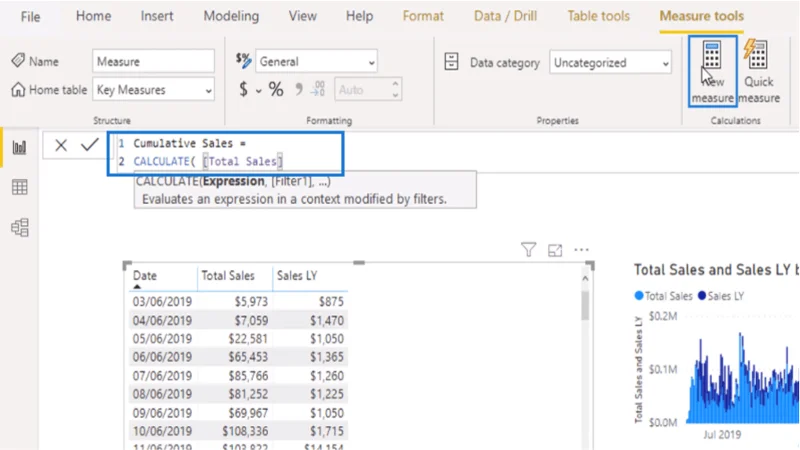Click the Quick measure icon
The width and height of the screenshot is (800, 450).
(x=757, y=54)
